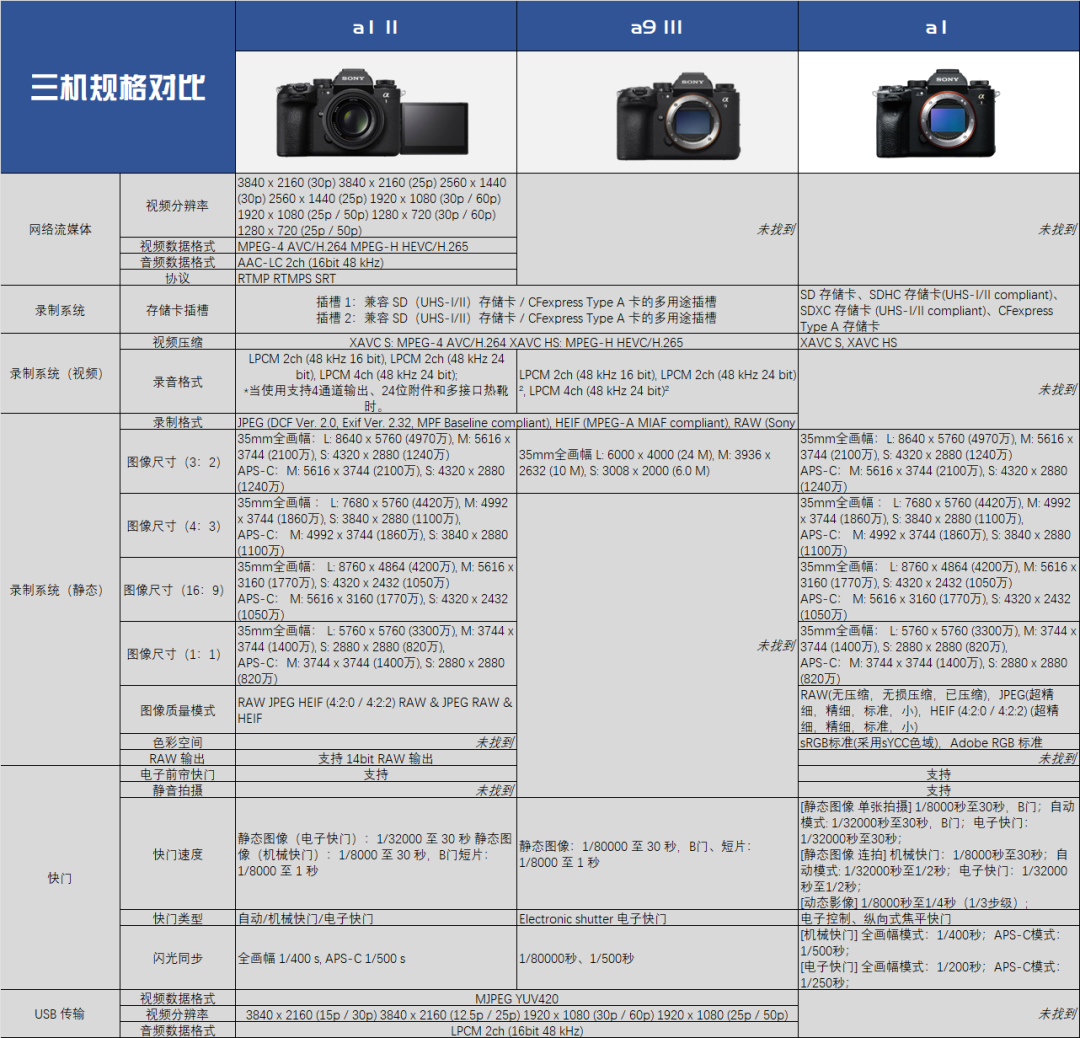Select the "录音格式" row label
The image size is (1080, 1038).
[x=178, y=382]
